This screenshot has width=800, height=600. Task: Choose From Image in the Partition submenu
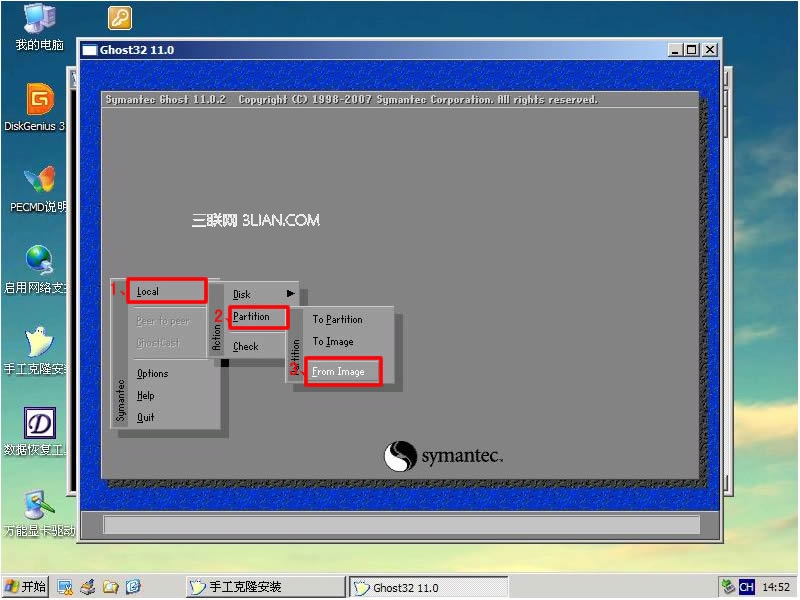pyautogui.click(x=343, y=371)
